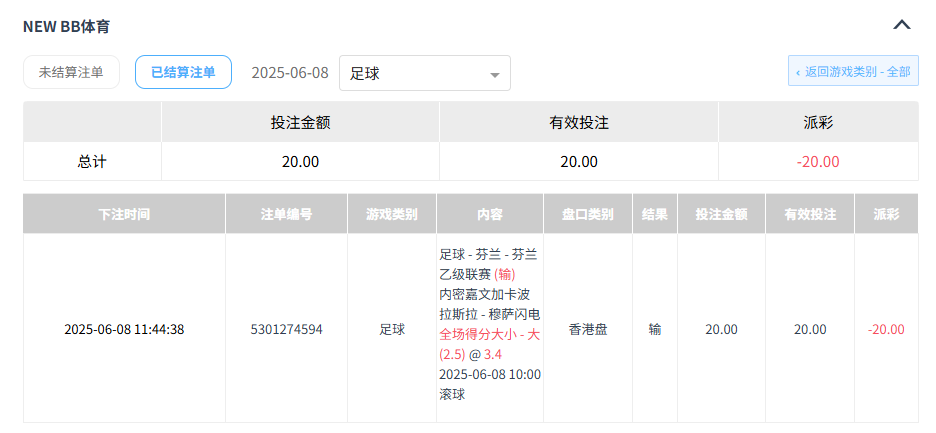This screenshot has width=936, height=433.
Task: Click the 有效投注 table column header
Action: (x=810, y=214)
